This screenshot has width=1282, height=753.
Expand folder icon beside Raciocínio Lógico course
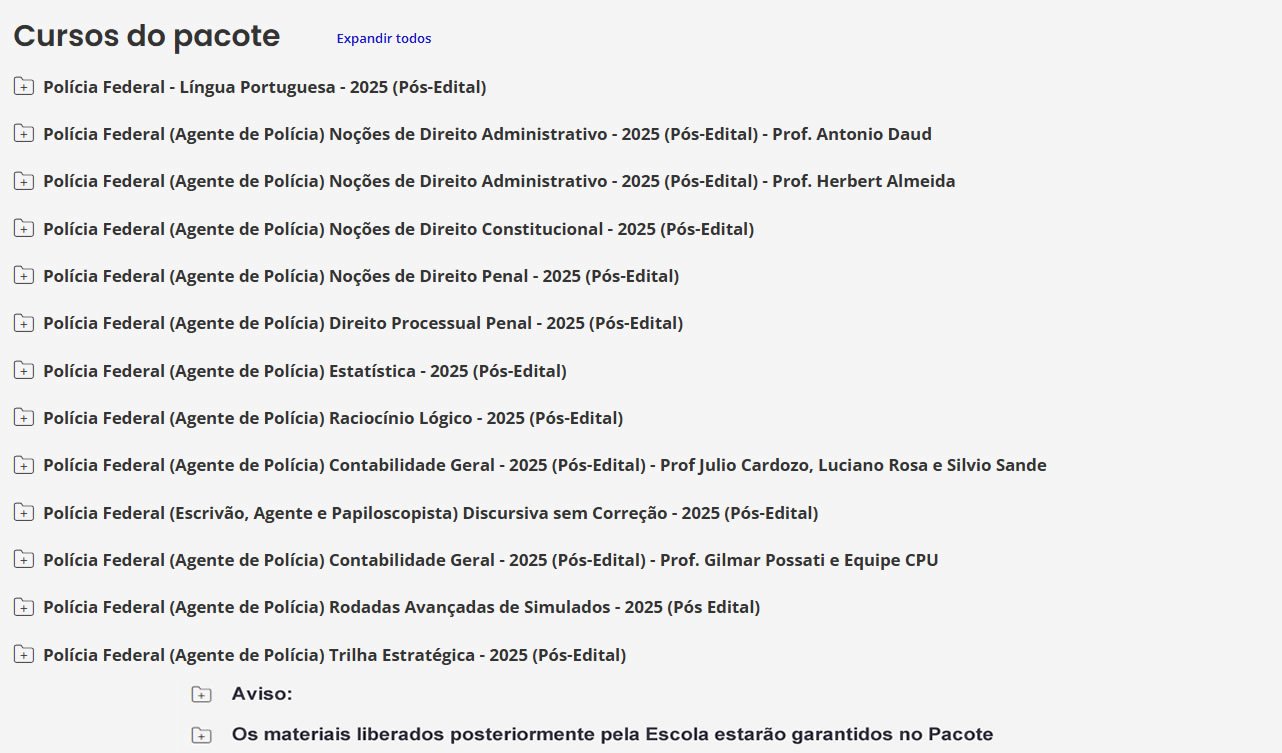point(24,418)
